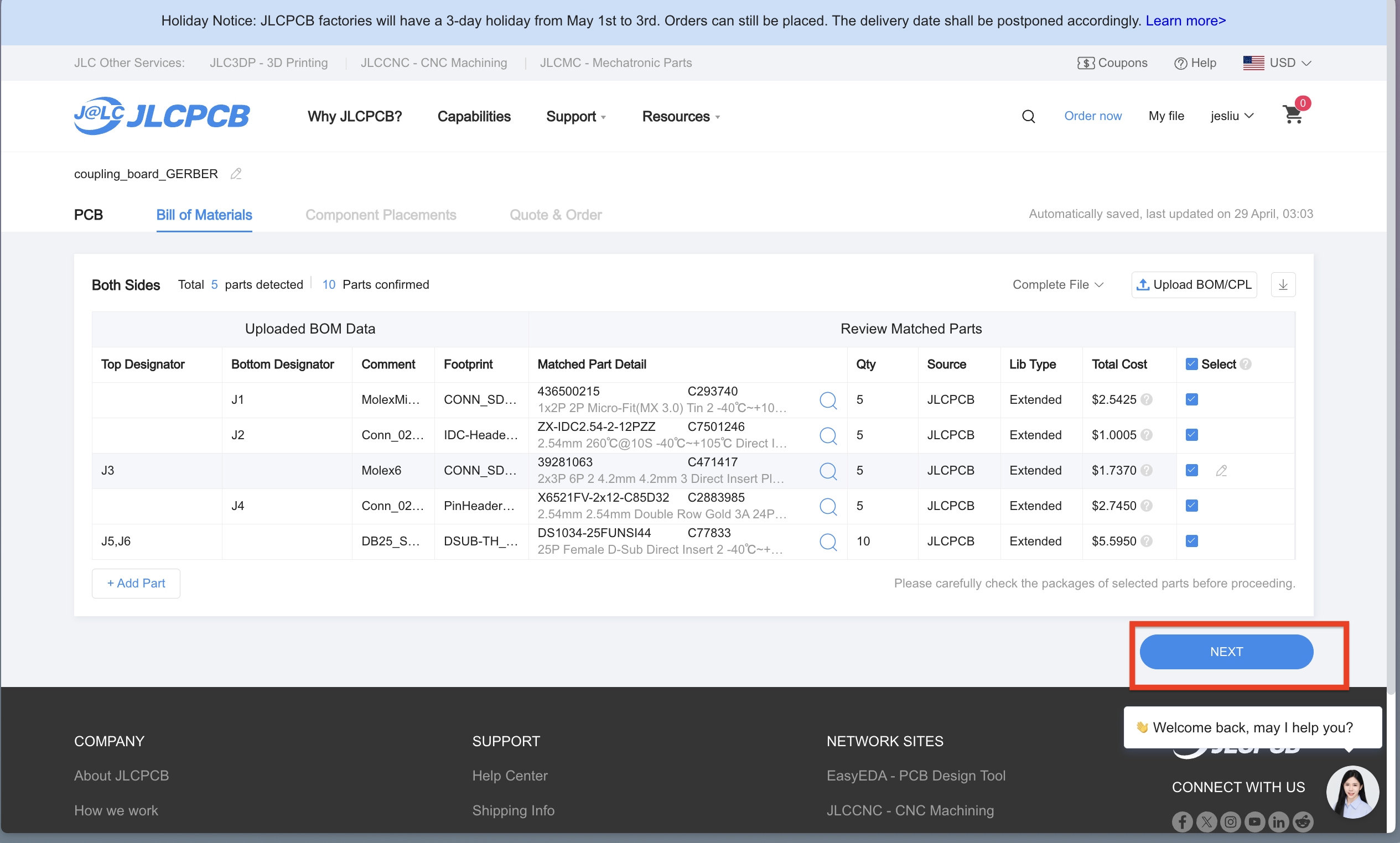Open the X (Twitter) social icon
The image size is (1400, 843).
(x=1207, y=821)
